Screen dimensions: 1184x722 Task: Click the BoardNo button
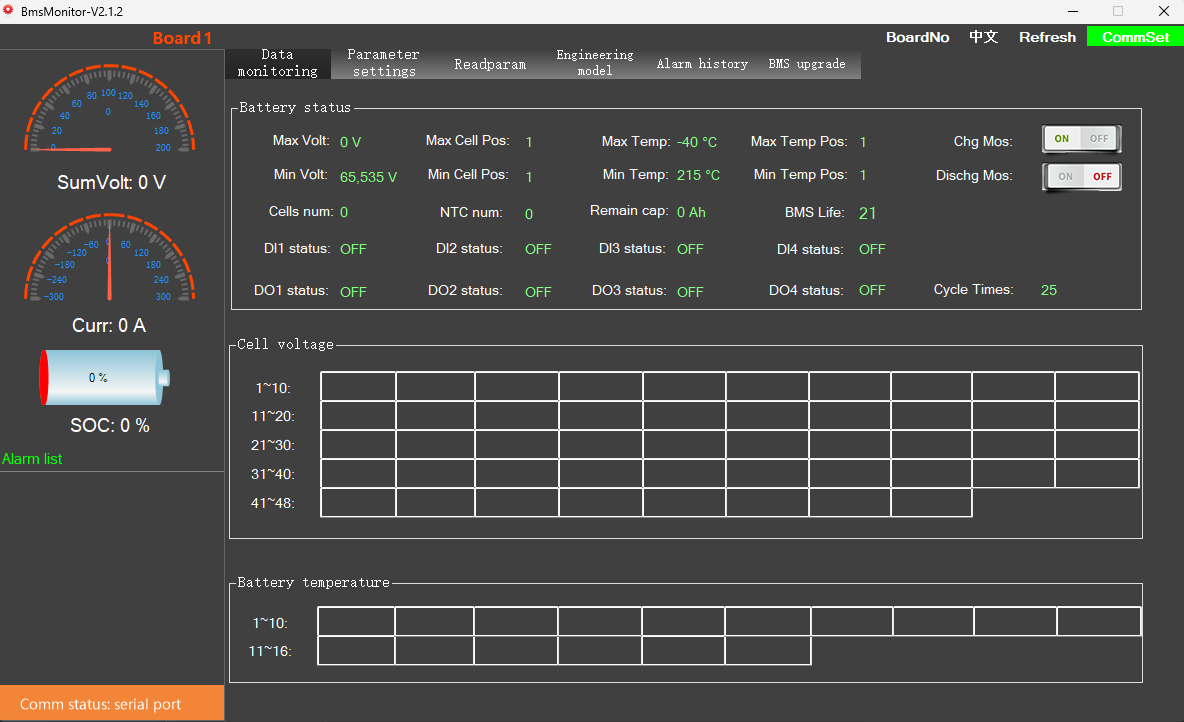tap(917, 37)
